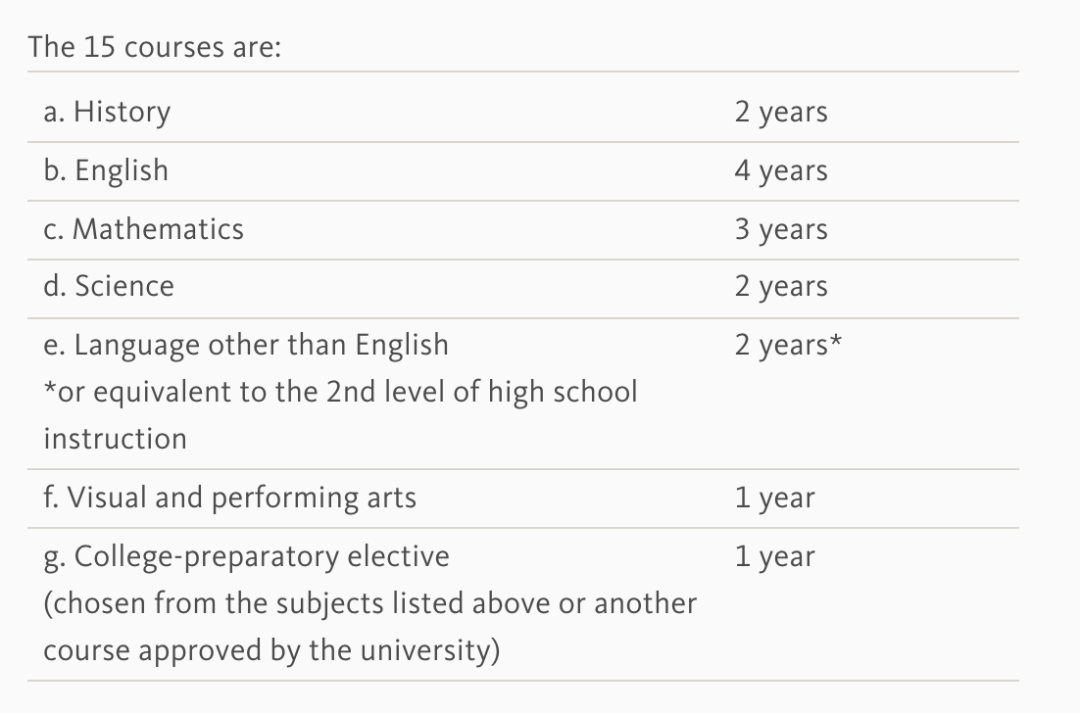Click the 'The 15 courses are:' heading
The image size is (1080, 713).
coord(155,48)
